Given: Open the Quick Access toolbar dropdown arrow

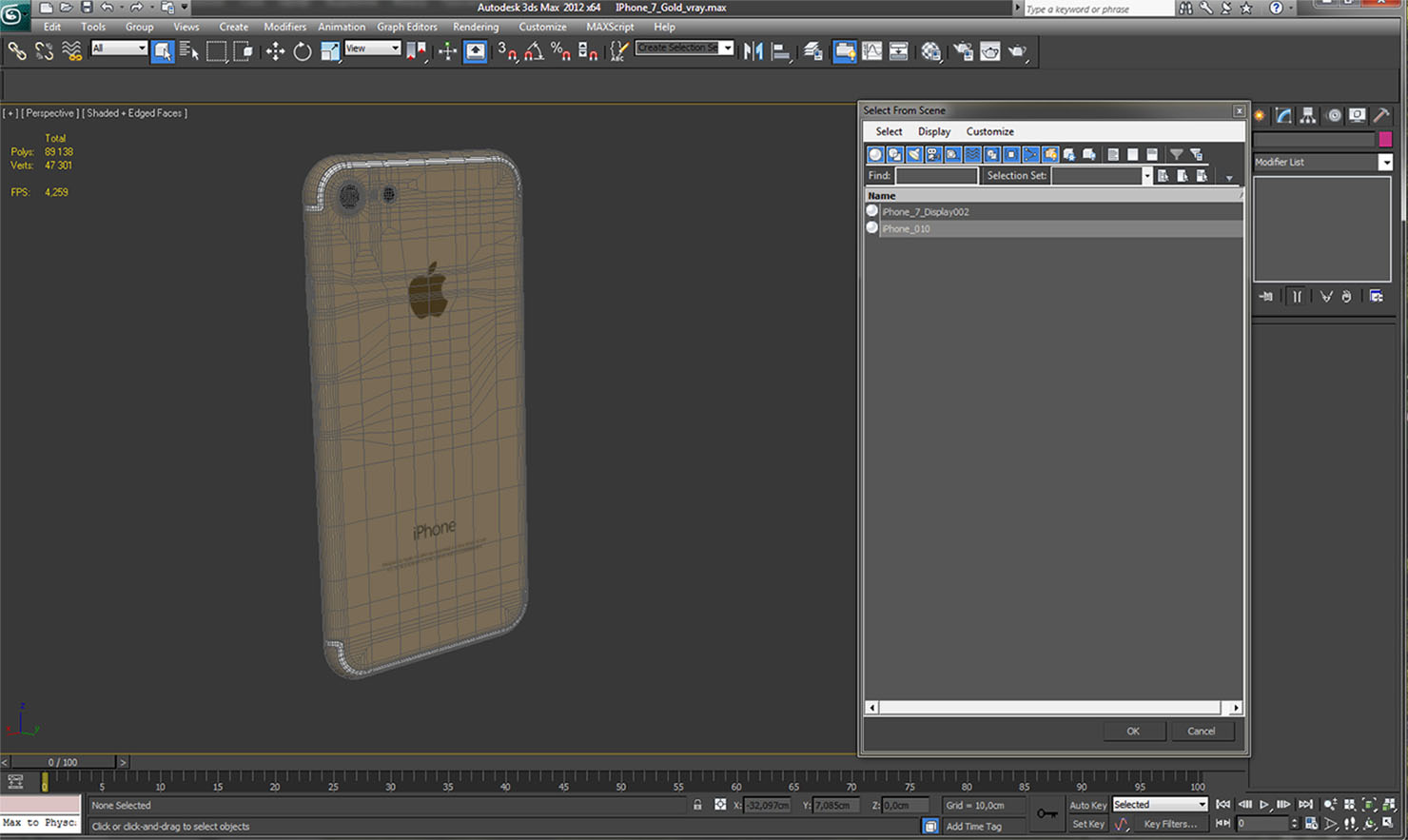Looking at the screenshot, I should pos(185,8).
